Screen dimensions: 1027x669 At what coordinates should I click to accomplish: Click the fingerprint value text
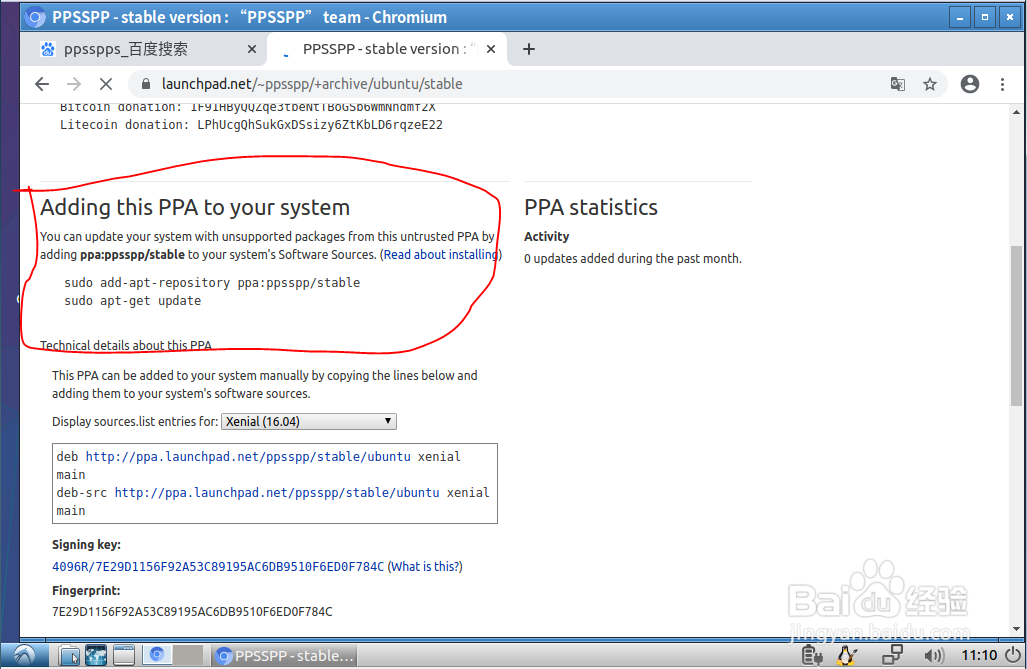coord(193,612)
